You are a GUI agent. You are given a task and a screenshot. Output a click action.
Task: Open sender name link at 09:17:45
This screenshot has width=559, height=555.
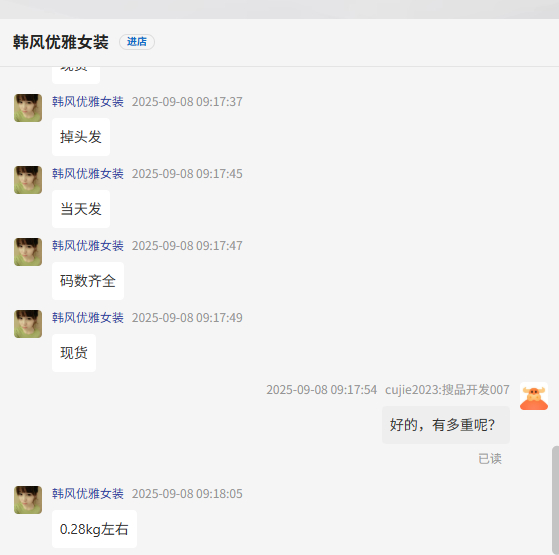pyautogui.click(x=88, y=174)
